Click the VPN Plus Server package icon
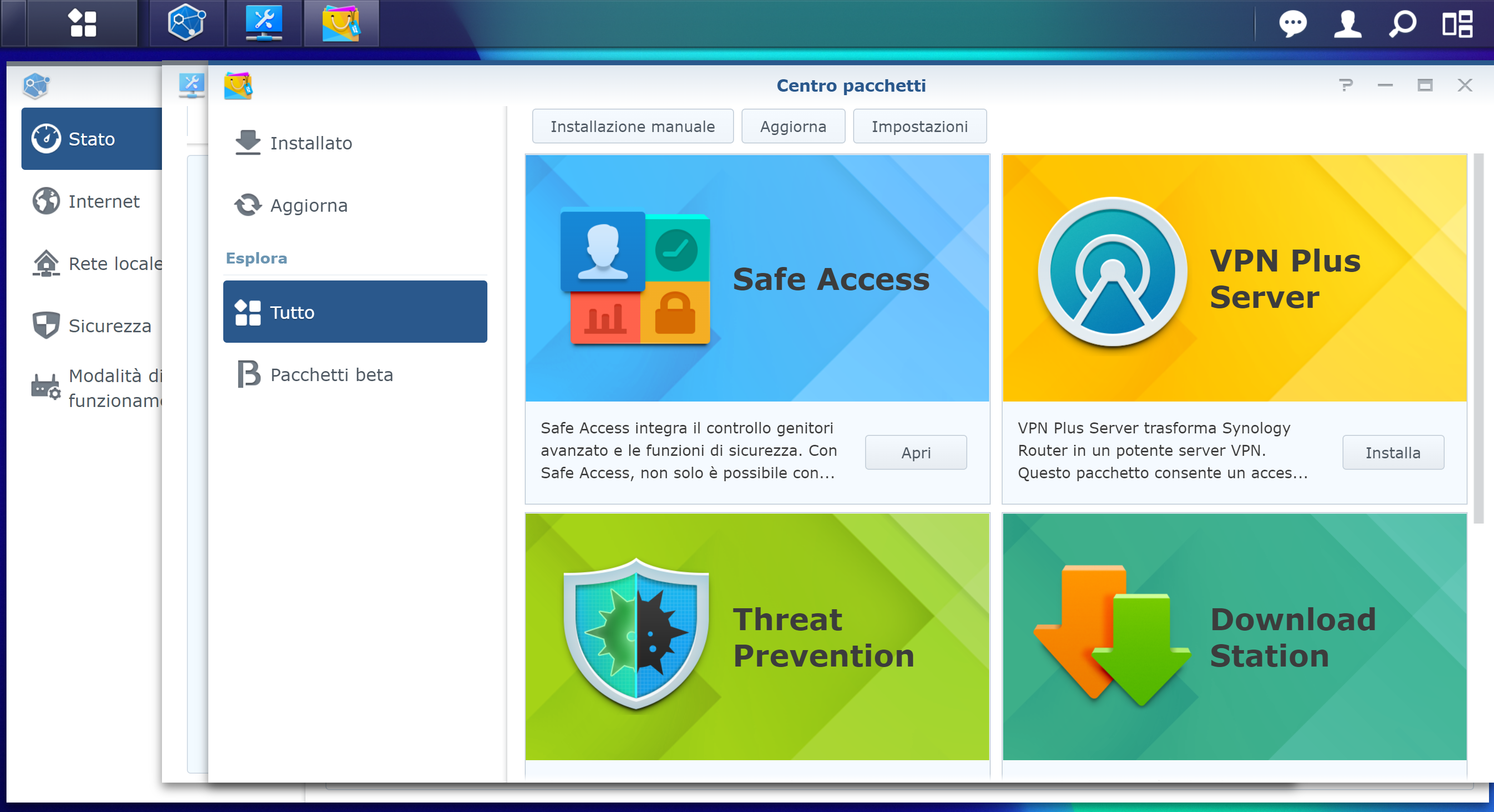This screenshot has height=812, width=1494. 1112,272
